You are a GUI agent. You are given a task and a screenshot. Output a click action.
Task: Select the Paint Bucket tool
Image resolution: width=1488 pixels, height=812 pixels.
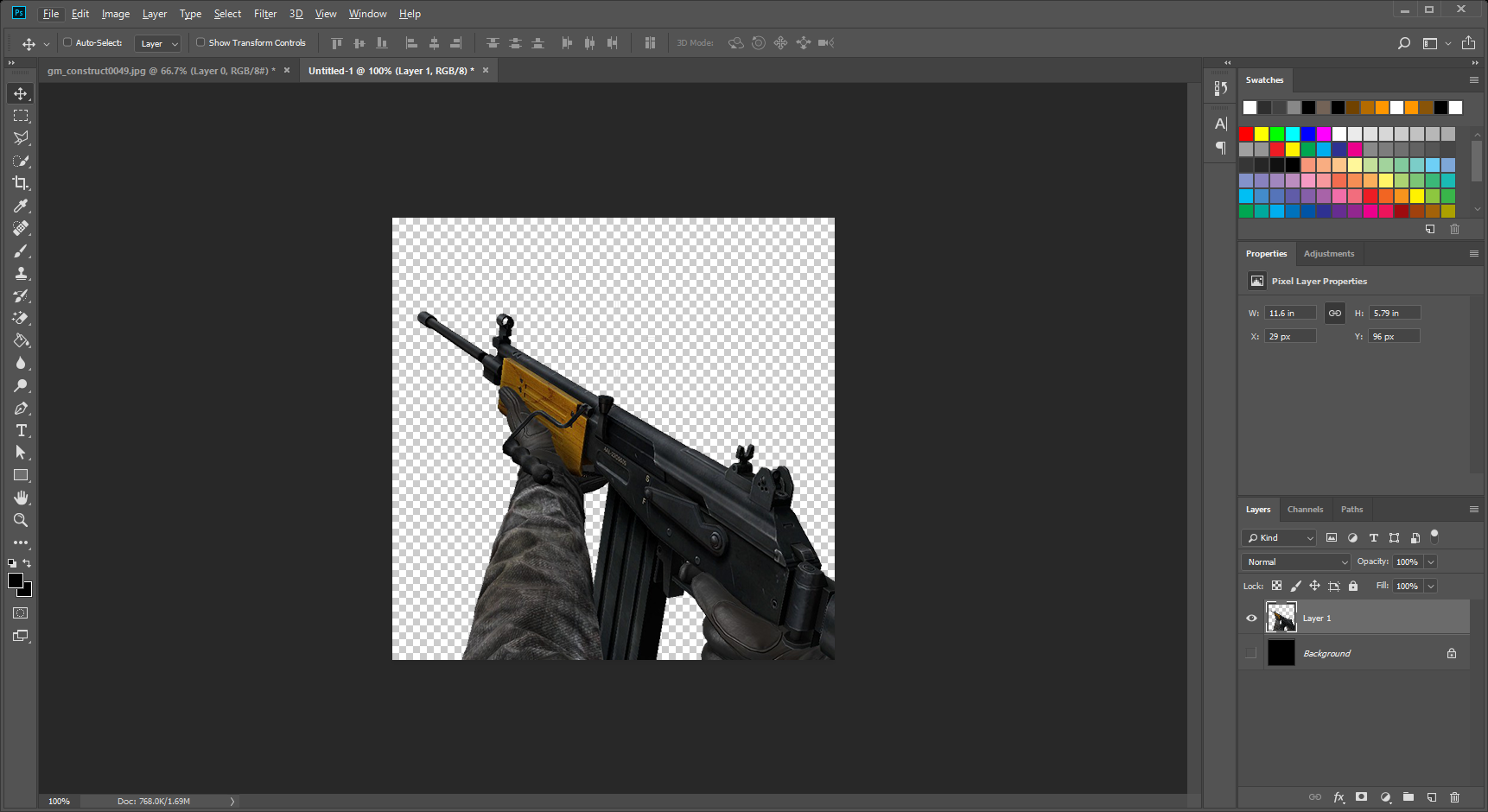click(21, 340)
